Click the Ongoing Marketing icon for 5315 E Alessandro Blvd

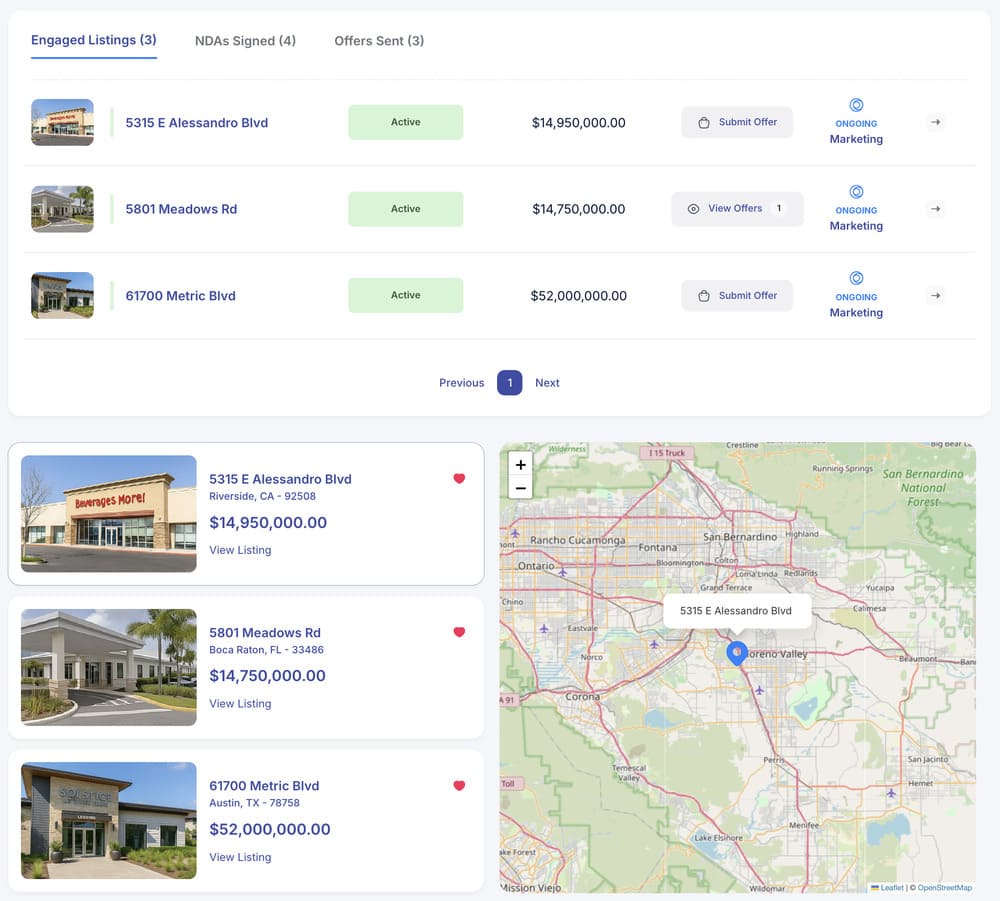point(856,104)
